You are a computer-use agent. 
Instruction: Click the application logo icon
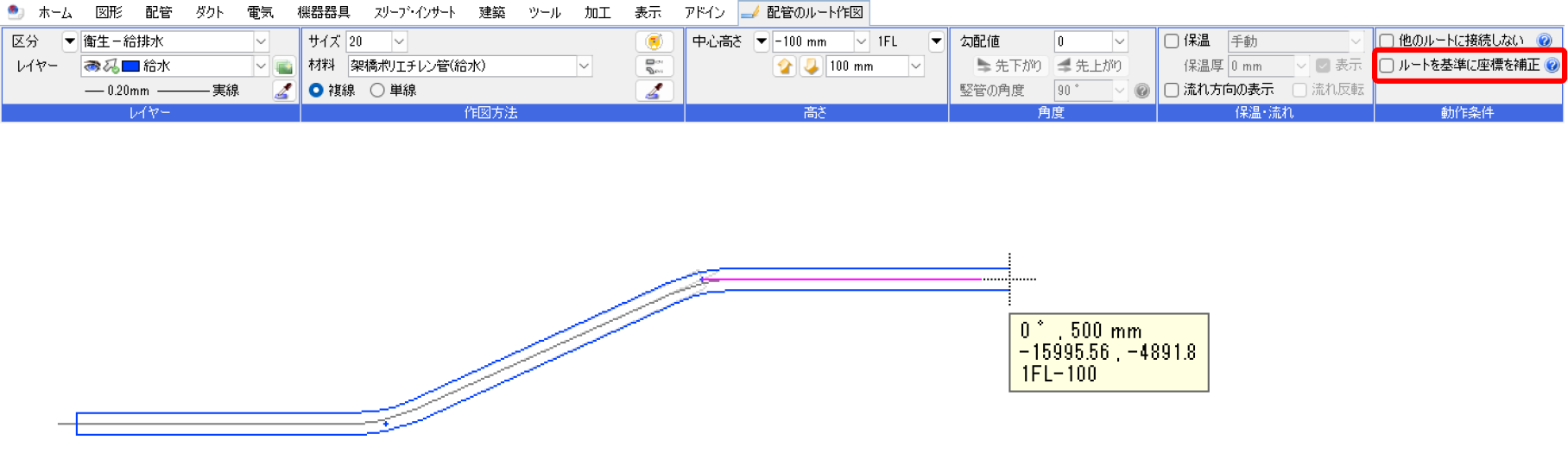tap(14, 11)
